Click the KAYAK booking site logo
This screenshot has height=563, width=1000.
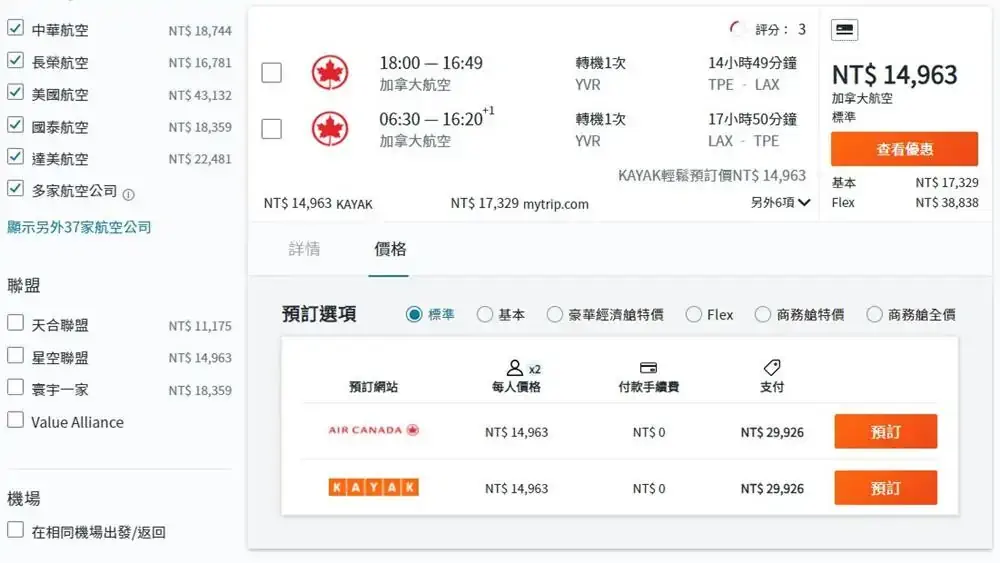(x=374, y=488)
